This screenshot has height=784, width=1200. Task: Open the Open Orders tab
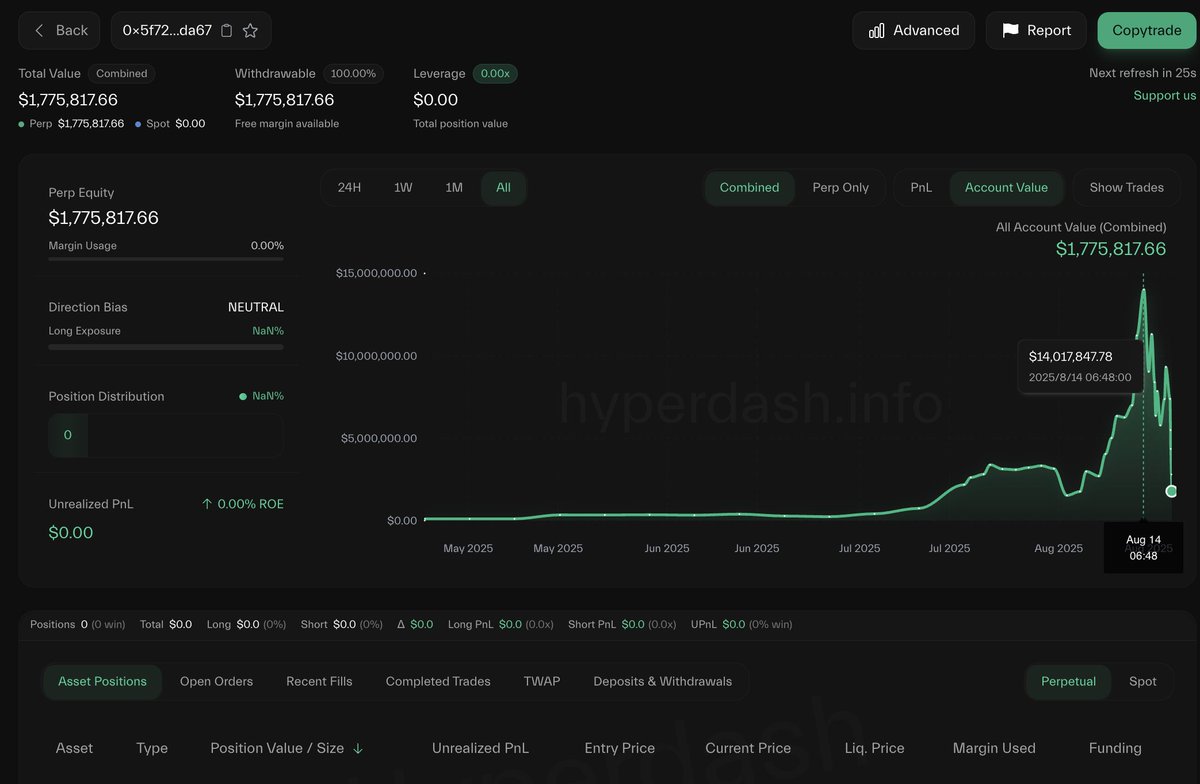216,681
